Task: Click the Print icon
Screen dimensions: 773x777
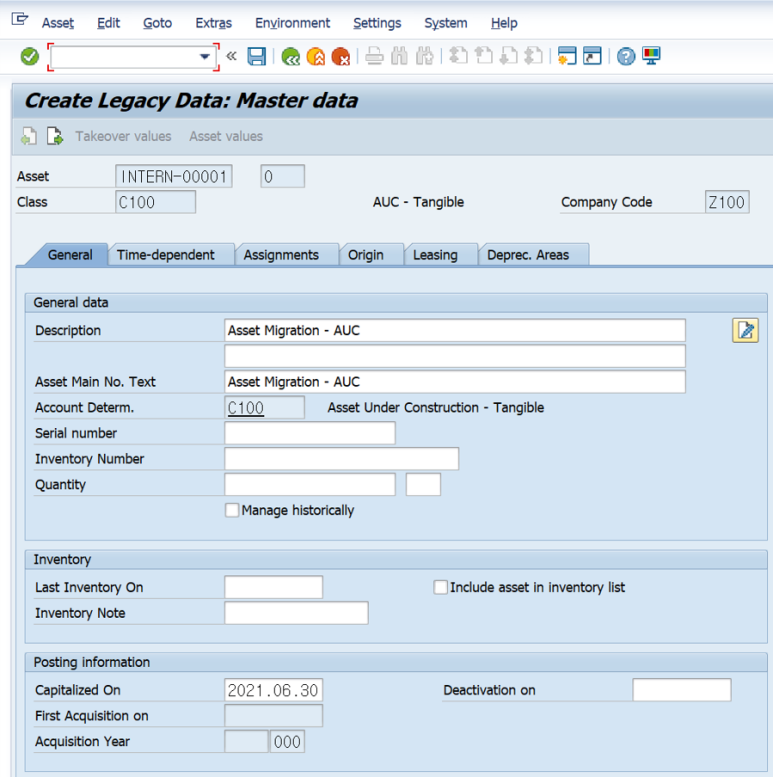Action: [374, 56]
